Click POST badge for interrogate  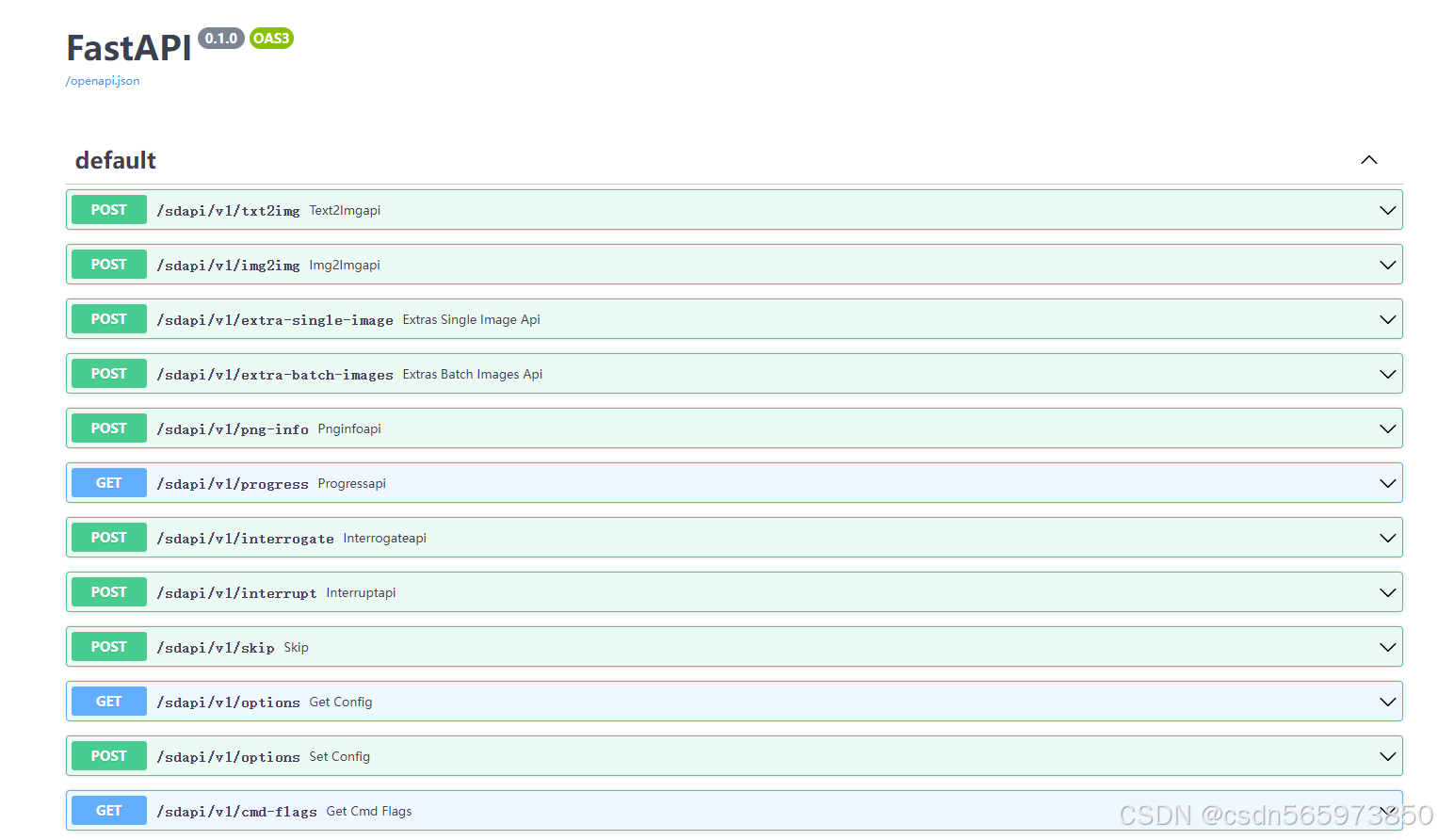(x=109, y=538)
